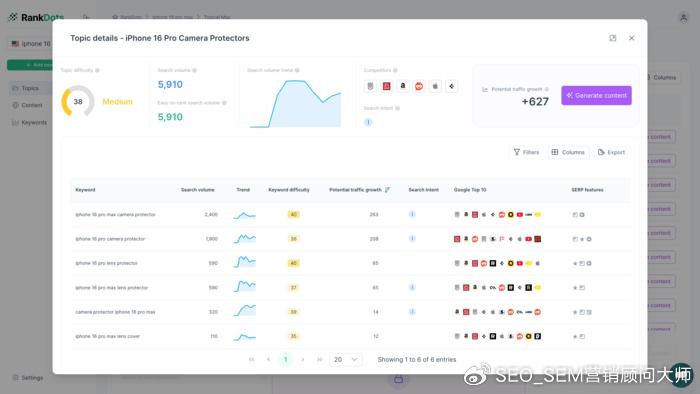Click the Keyword difficulty column header
The width and height of the screenshot is (700, 394).
(289, 190)
